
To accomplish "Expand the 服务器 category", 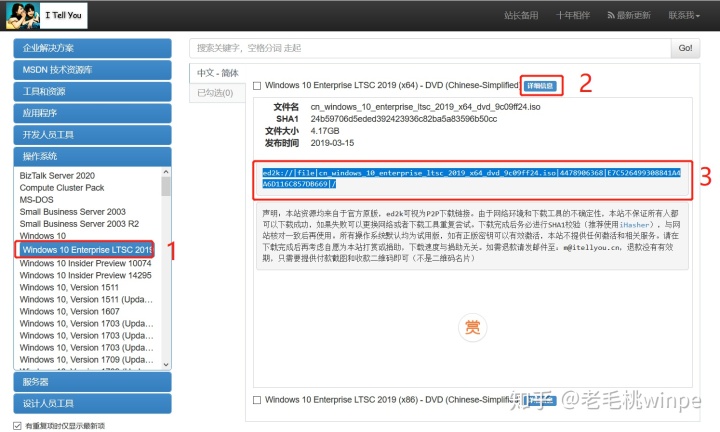I will [92, 382].
